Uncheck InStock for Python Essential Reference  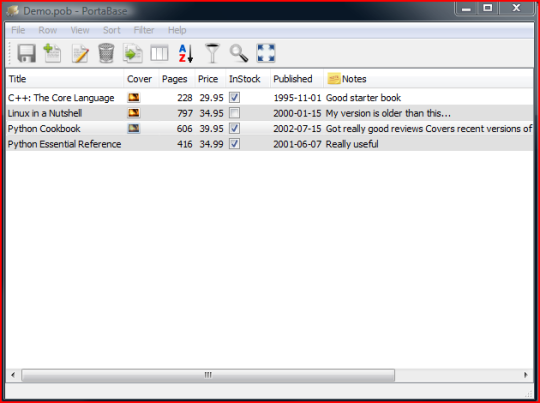[235, 144]
